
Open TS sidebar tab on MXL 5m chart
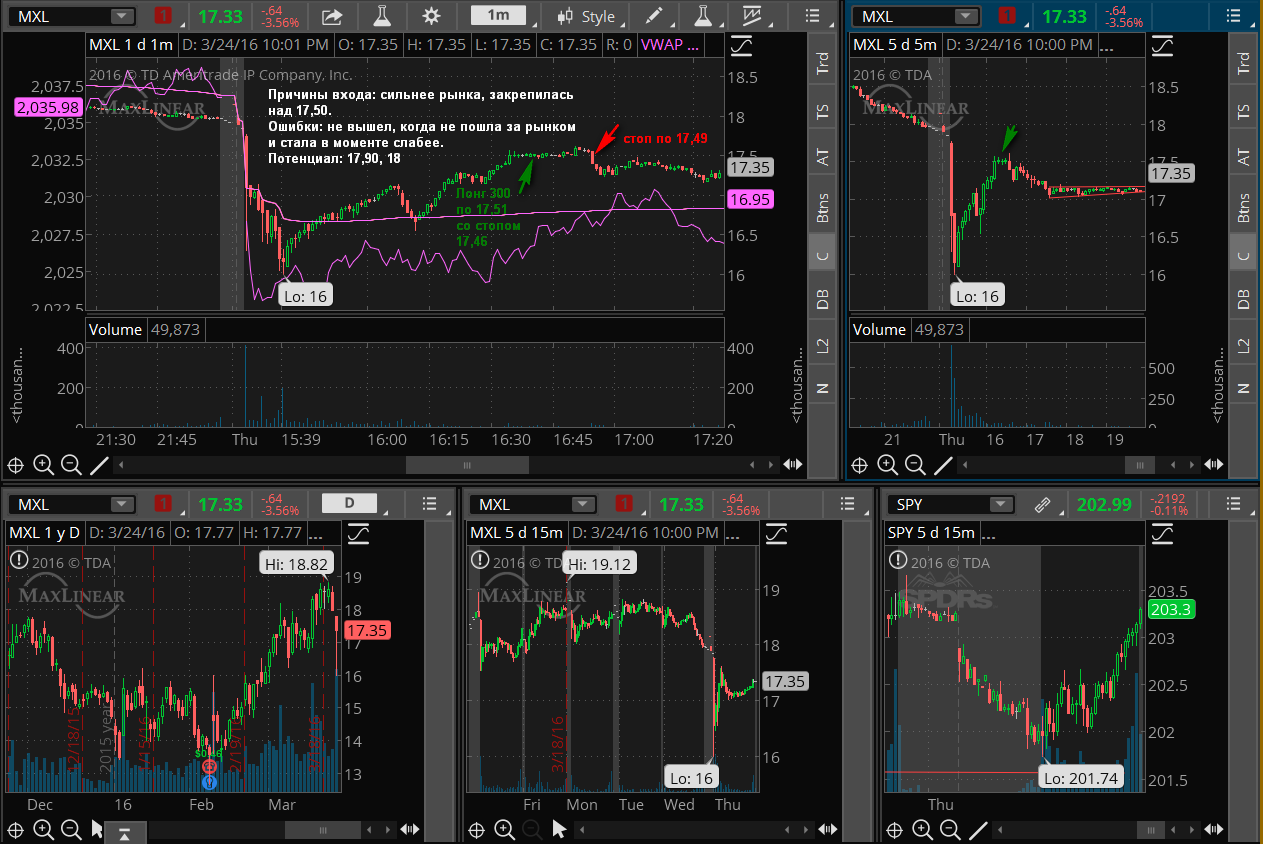coord(1243,112)
